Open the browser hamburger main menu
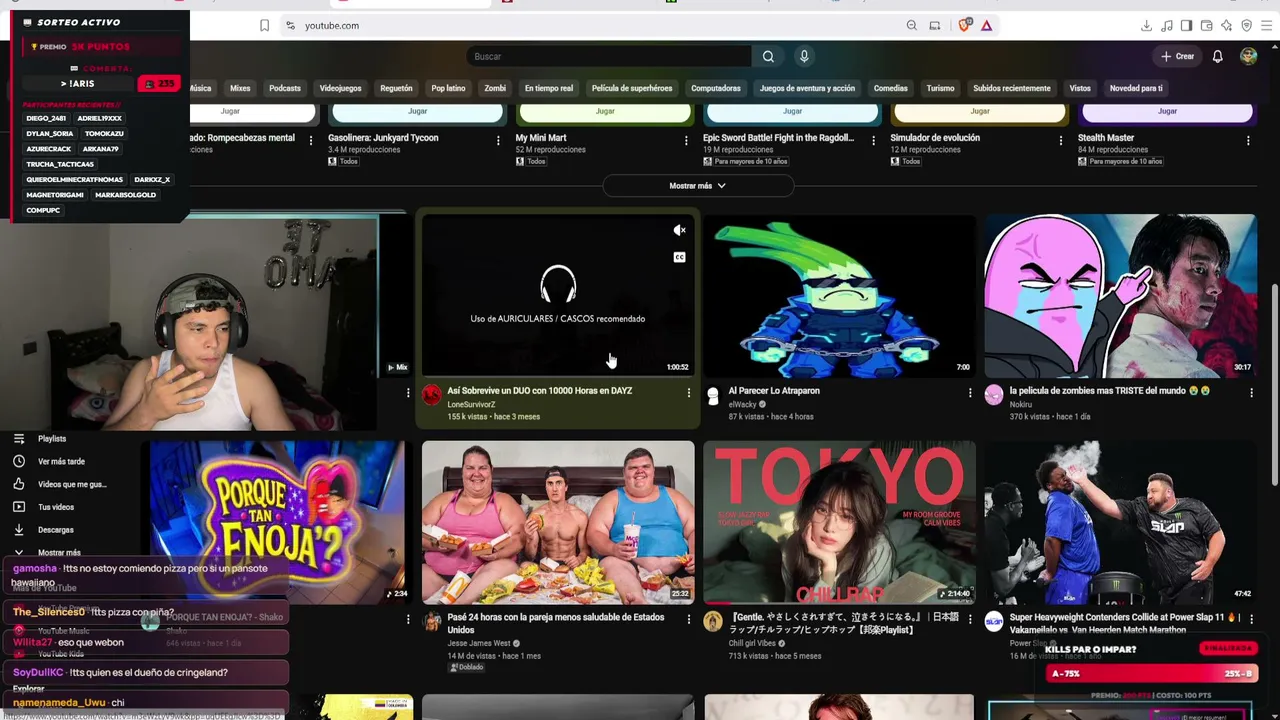 [x=1266, y=25]
